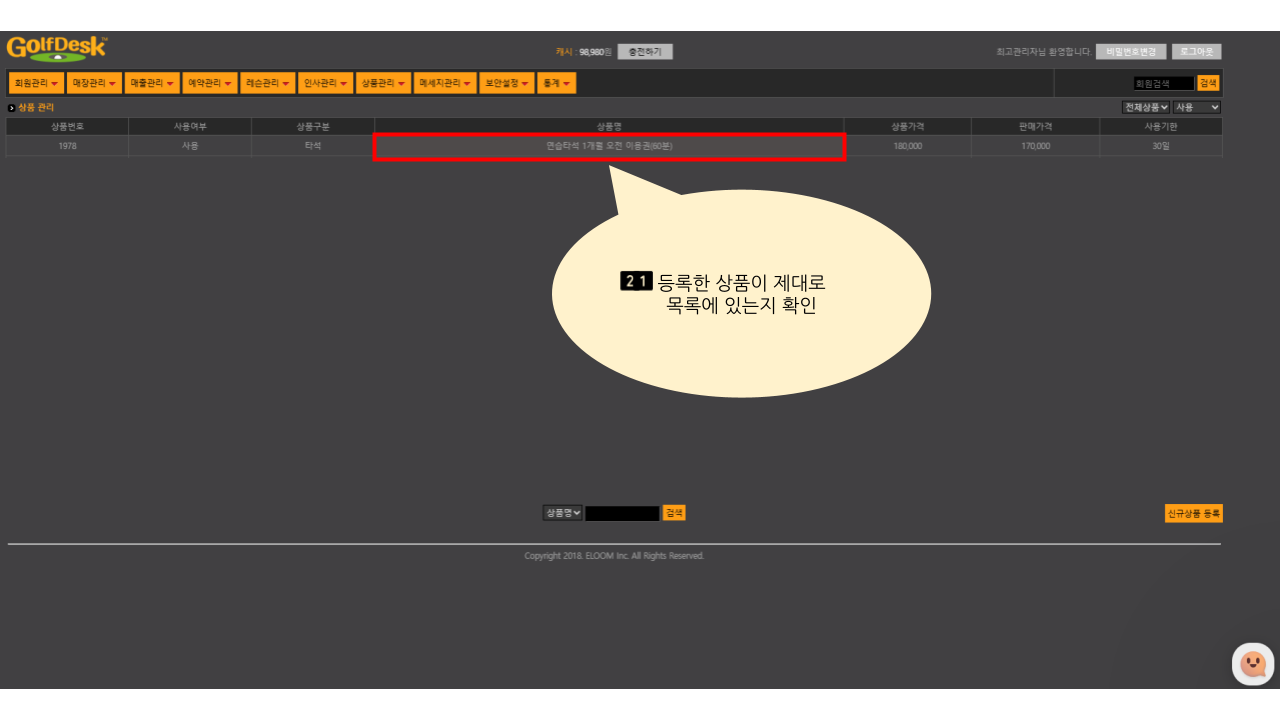
Task: Open the 인사관리 menu
Action: click(x=326, y=83)
